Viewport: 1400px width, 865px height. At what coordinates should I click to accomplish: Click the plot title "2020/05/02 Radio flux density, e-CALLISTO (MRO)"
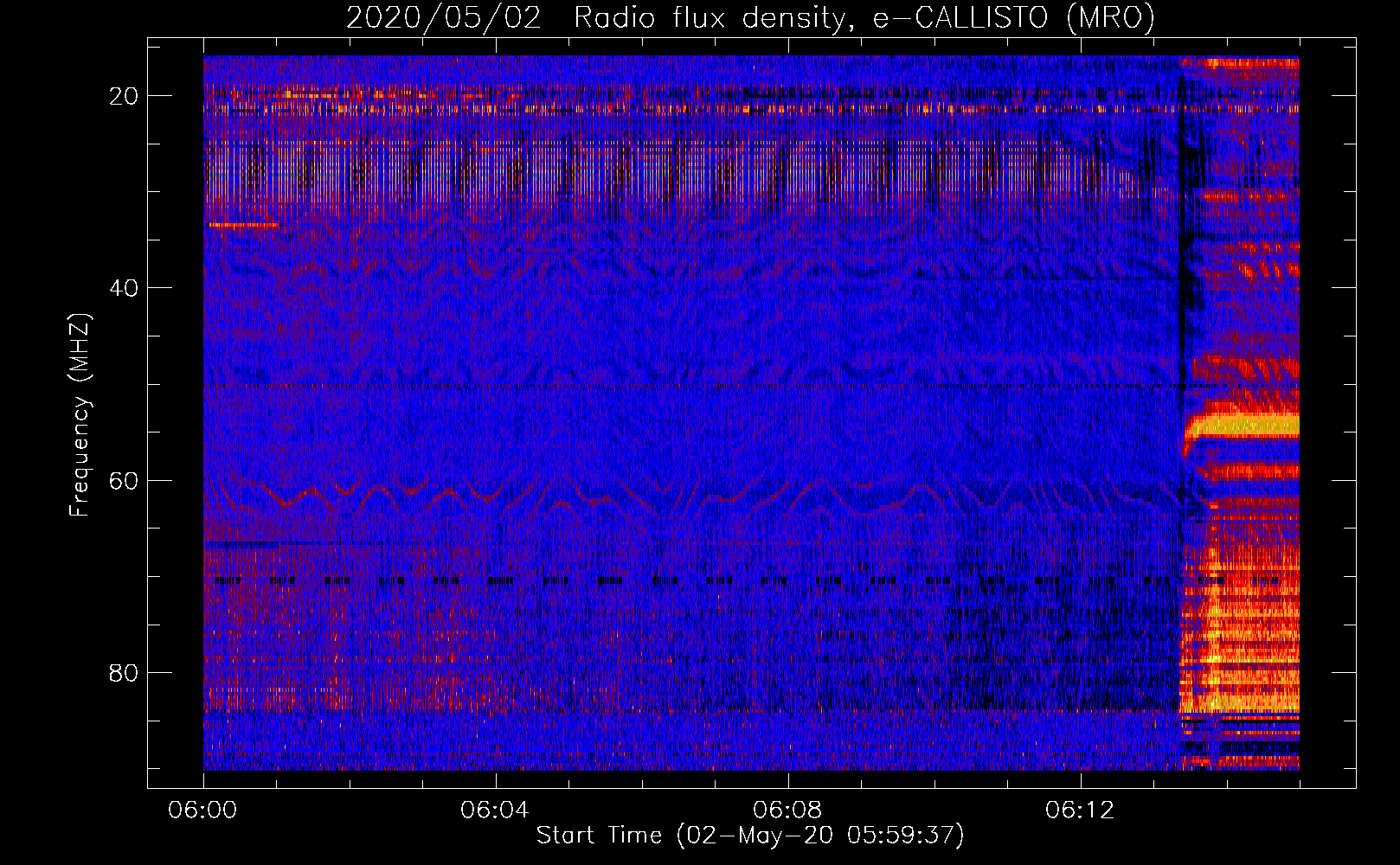point(750,17)
